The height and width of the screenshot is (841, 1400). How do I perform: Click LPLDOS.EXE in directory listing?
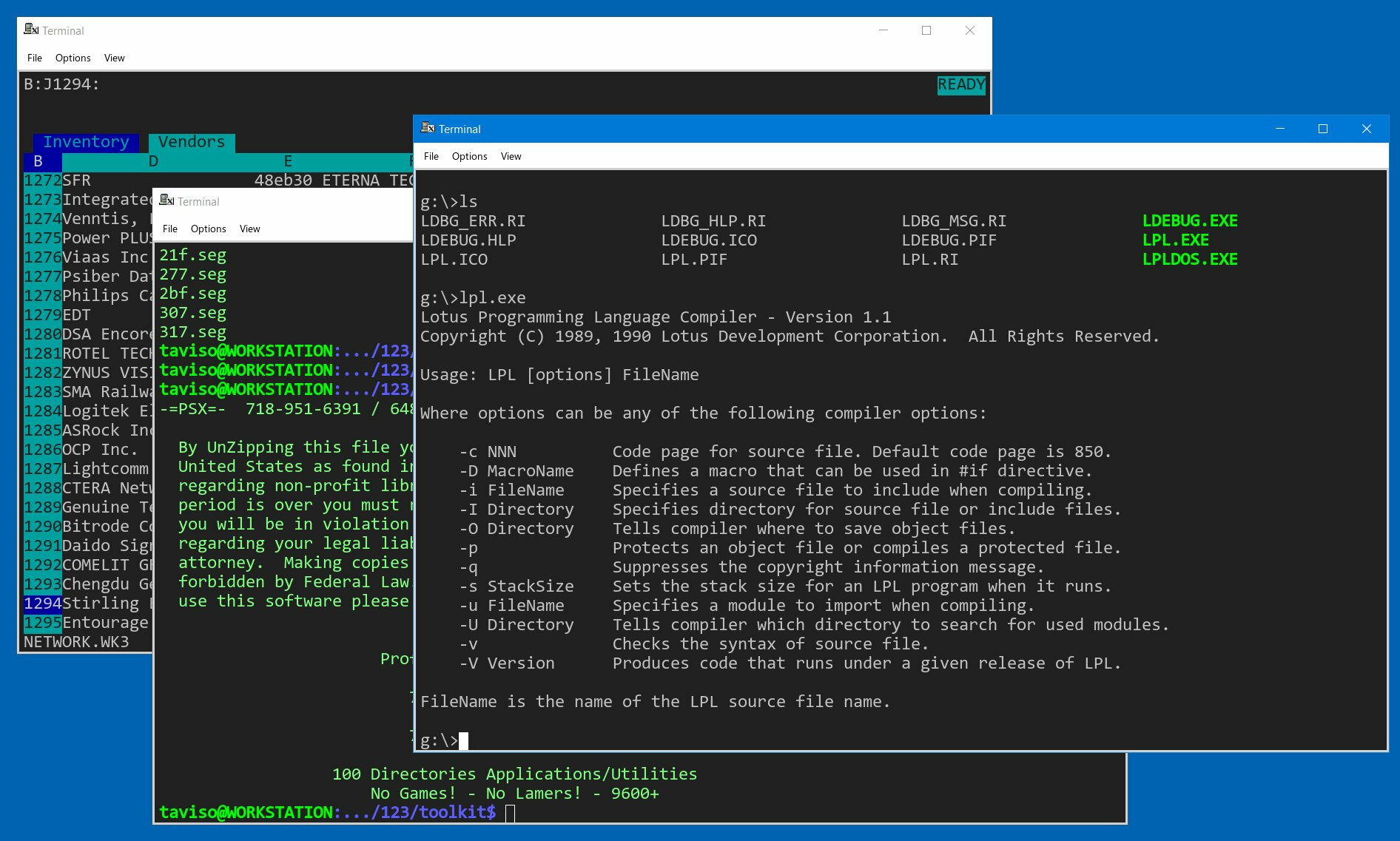coord(1190,259)
